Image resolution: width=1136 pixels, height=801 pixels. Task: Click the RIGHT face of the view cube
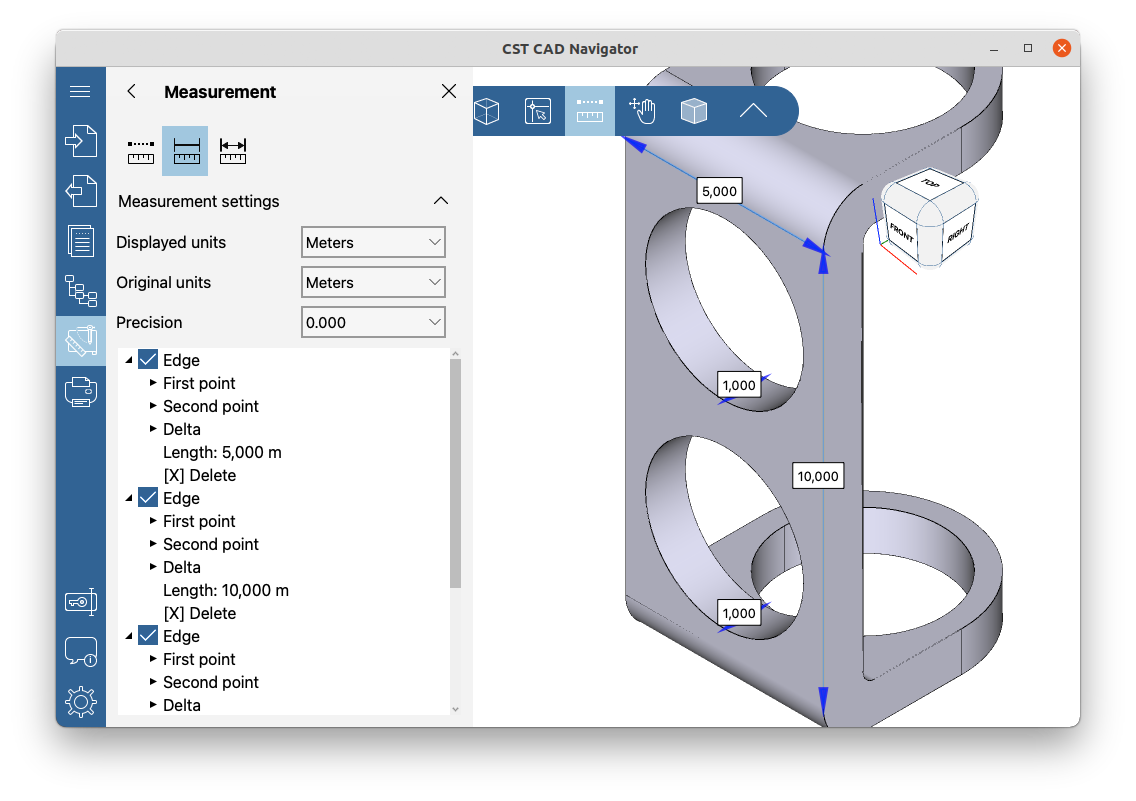coord(958,232)
